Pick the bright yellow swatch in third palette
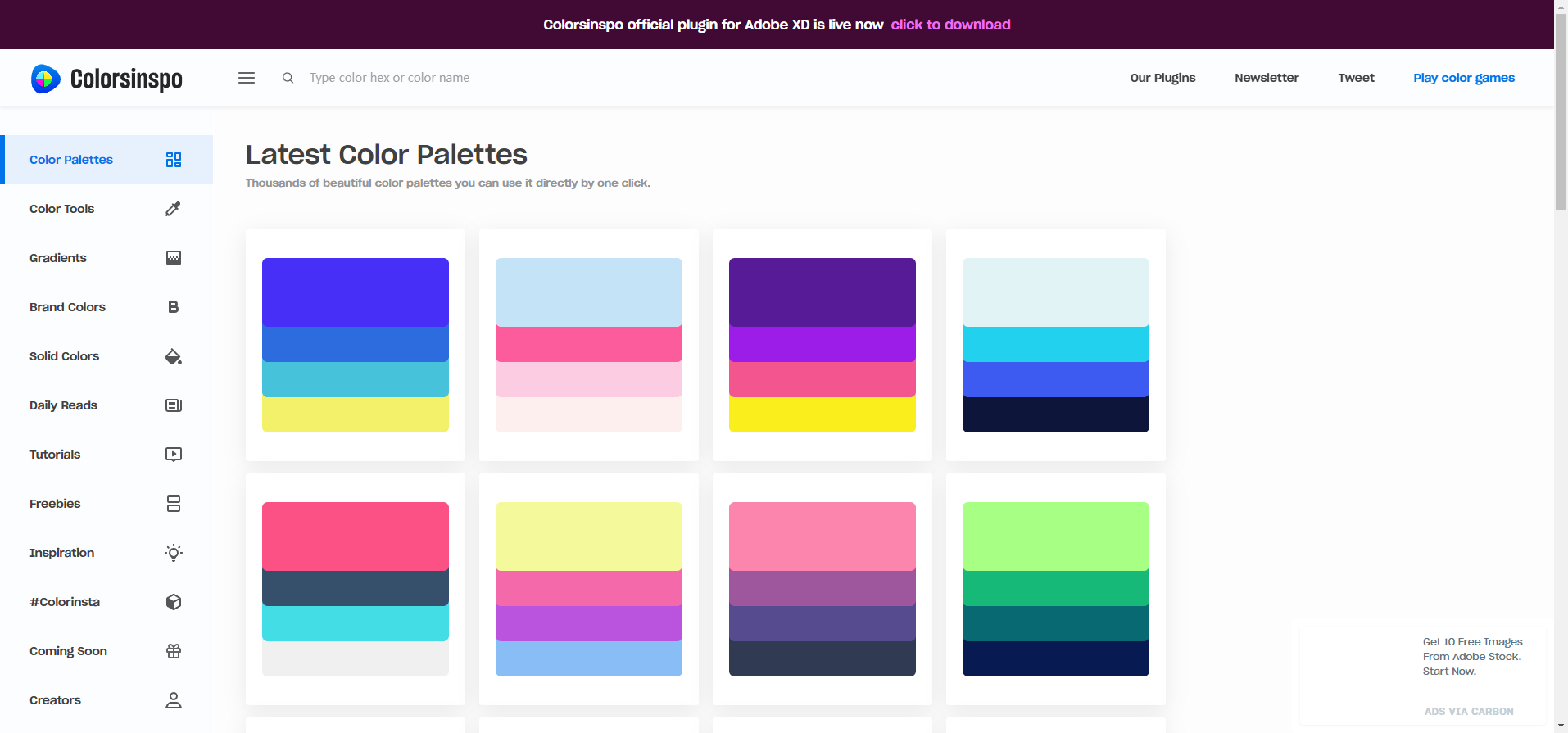 pos(822,414)
